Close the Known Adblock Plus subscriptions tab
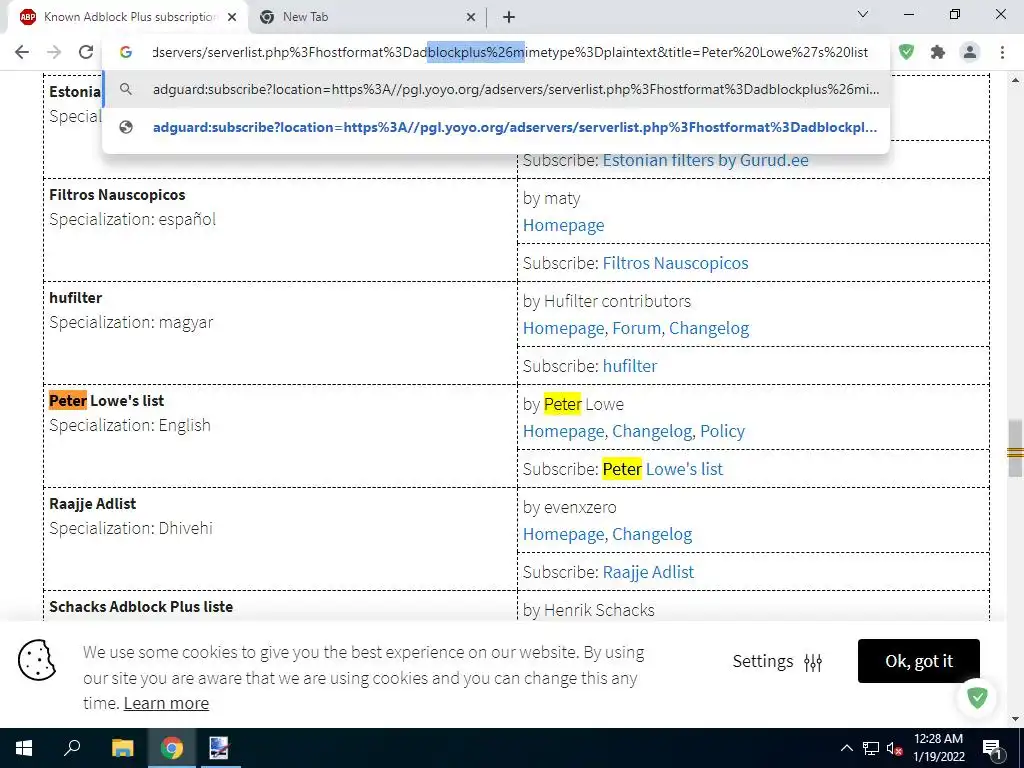Screen dimensions: 1024x768 click(232, 18)
